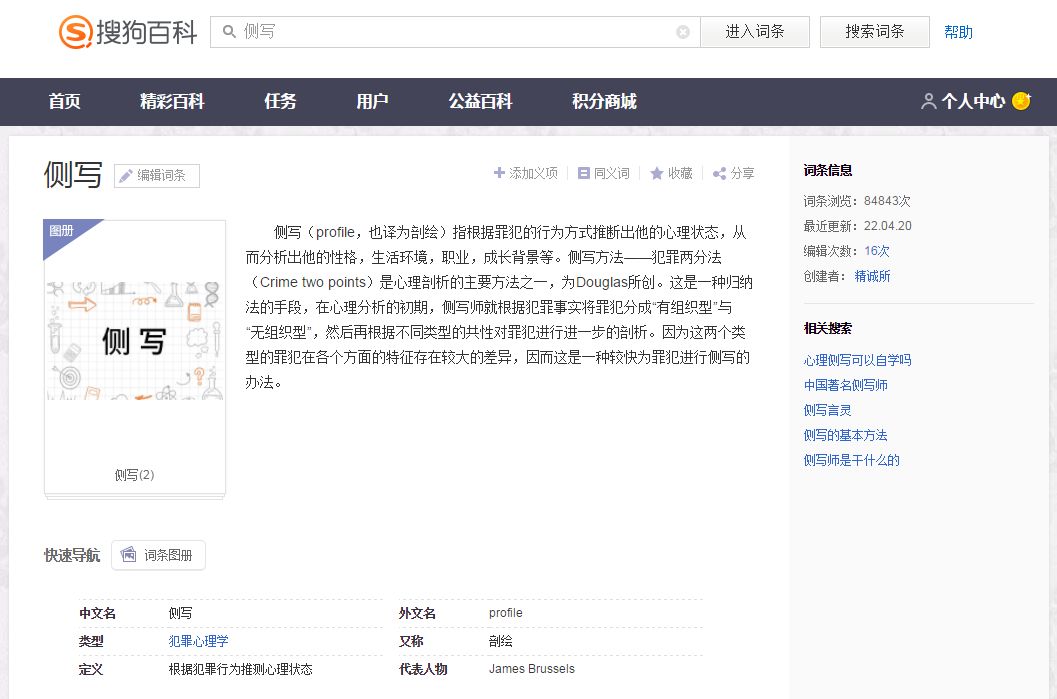Open 用户 navigation item
This screenshot has width=1057, height=699.
click(372, 101)
